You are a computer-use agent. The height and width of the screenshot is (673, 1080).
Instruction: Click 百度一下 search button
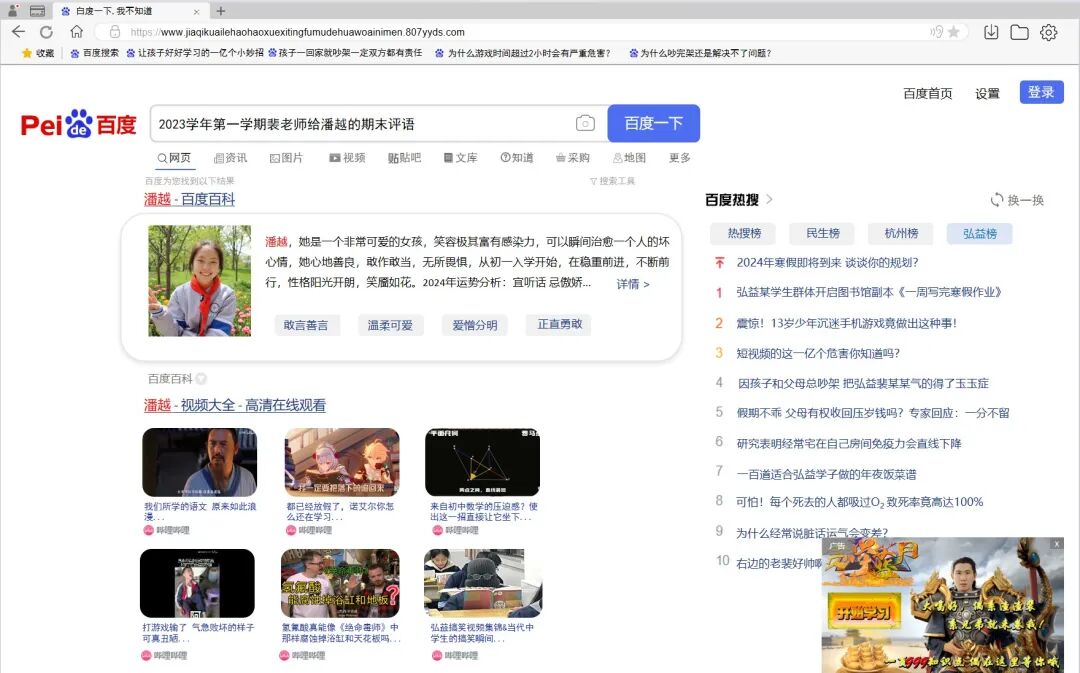pyautogui.click(x=654, y=123)
